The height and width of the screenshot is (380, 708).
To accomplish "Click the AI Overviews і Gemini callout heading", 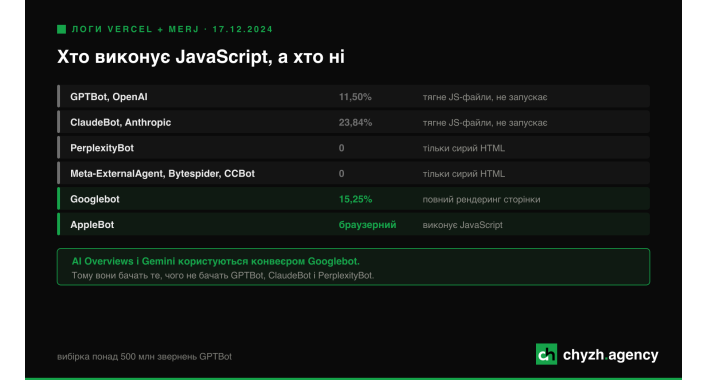I will click(x=215, y=261).
